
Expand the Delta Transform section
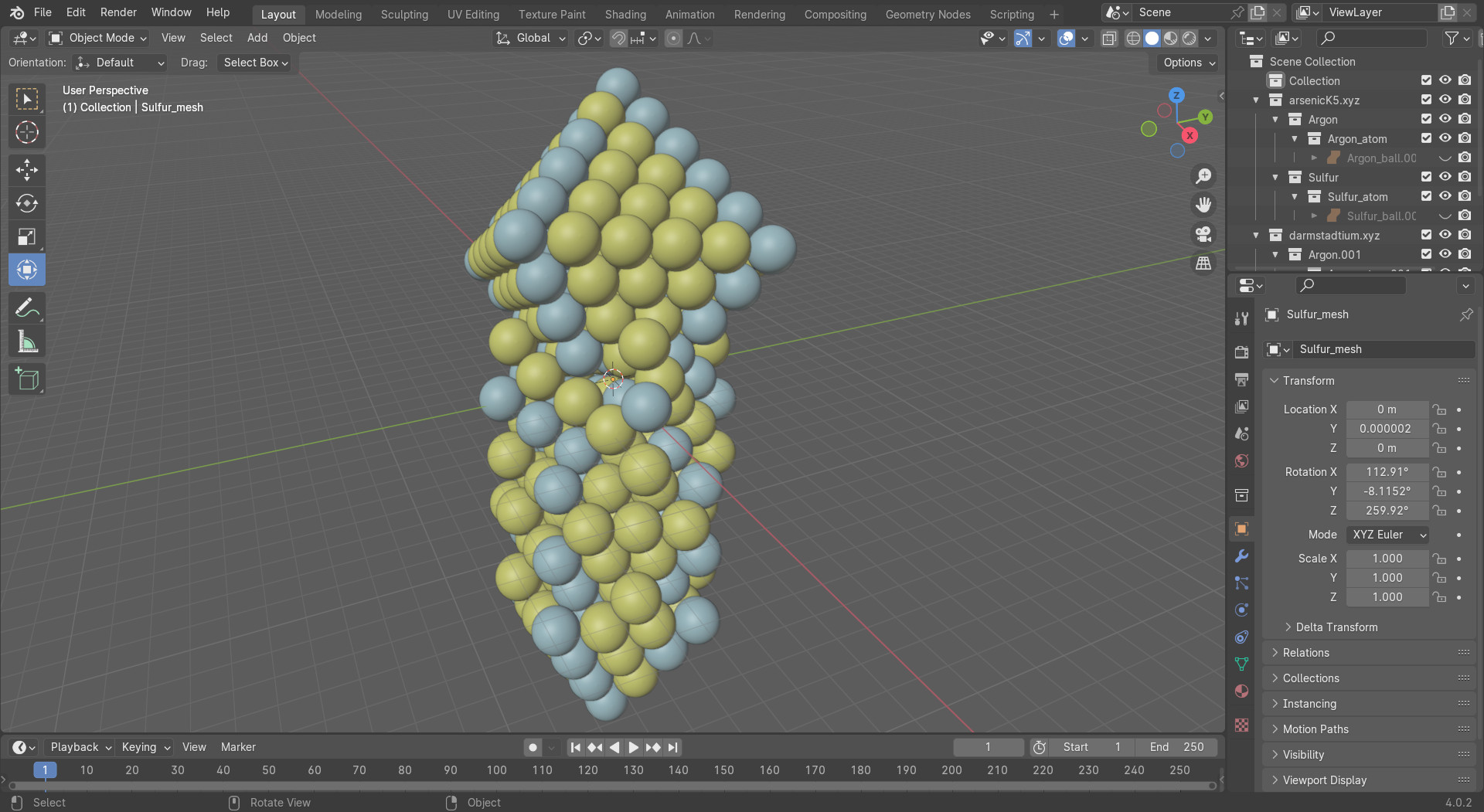tap(1336, 627)
